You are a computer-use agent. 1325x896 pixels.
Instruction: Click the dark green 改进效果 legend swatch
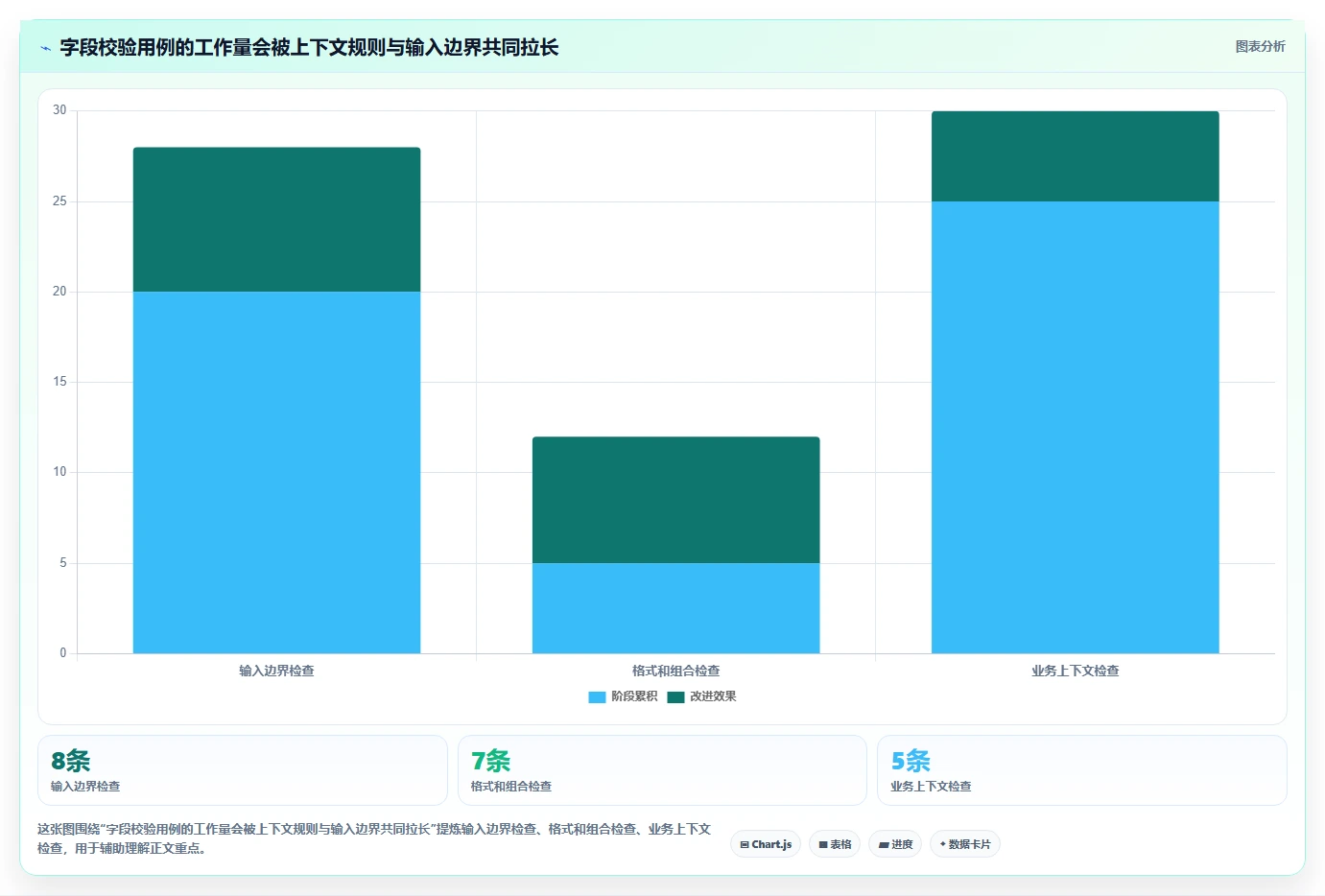point(676,696)
